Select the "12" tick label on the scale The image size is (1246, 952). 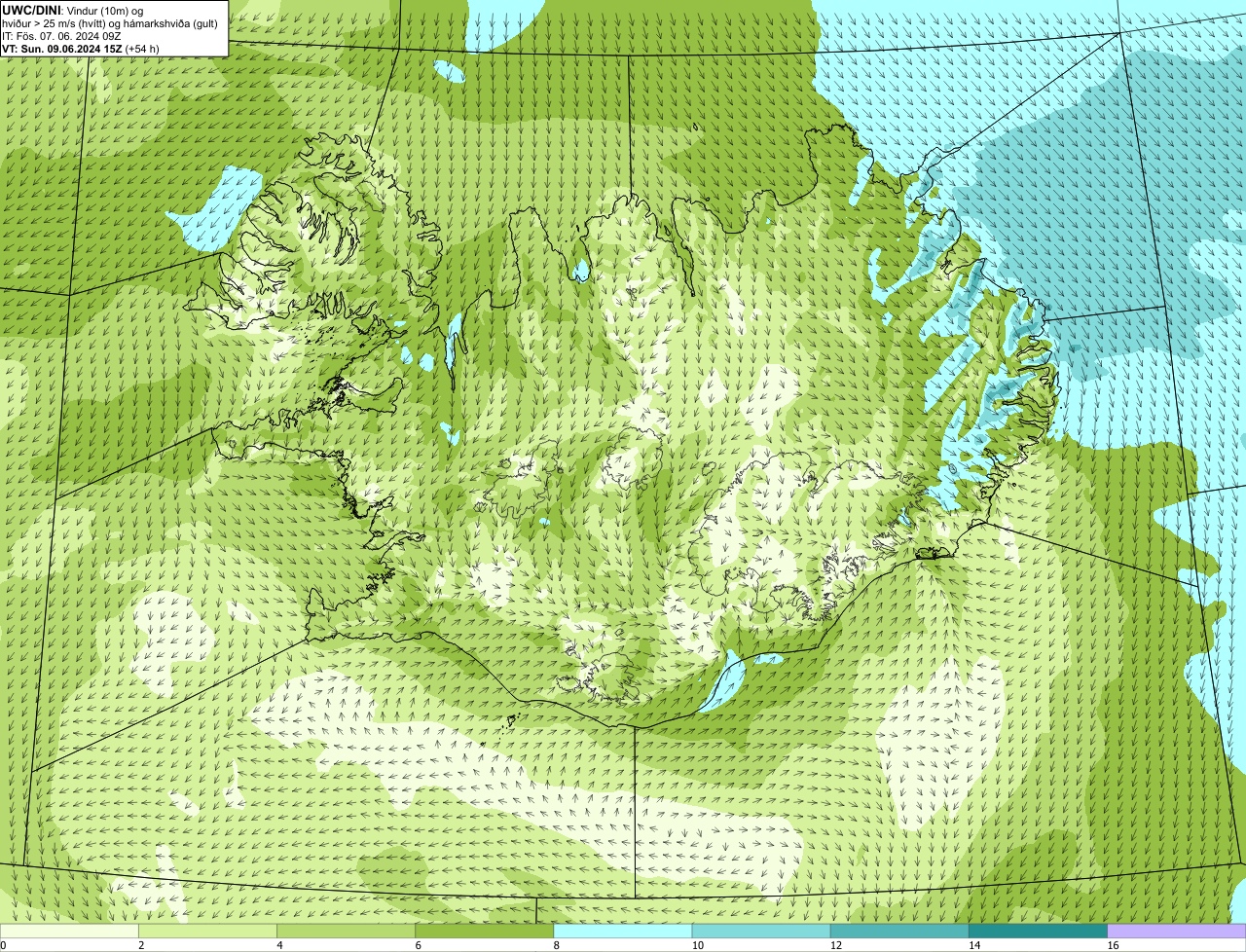pyautogui.click(x=835, y=945)
